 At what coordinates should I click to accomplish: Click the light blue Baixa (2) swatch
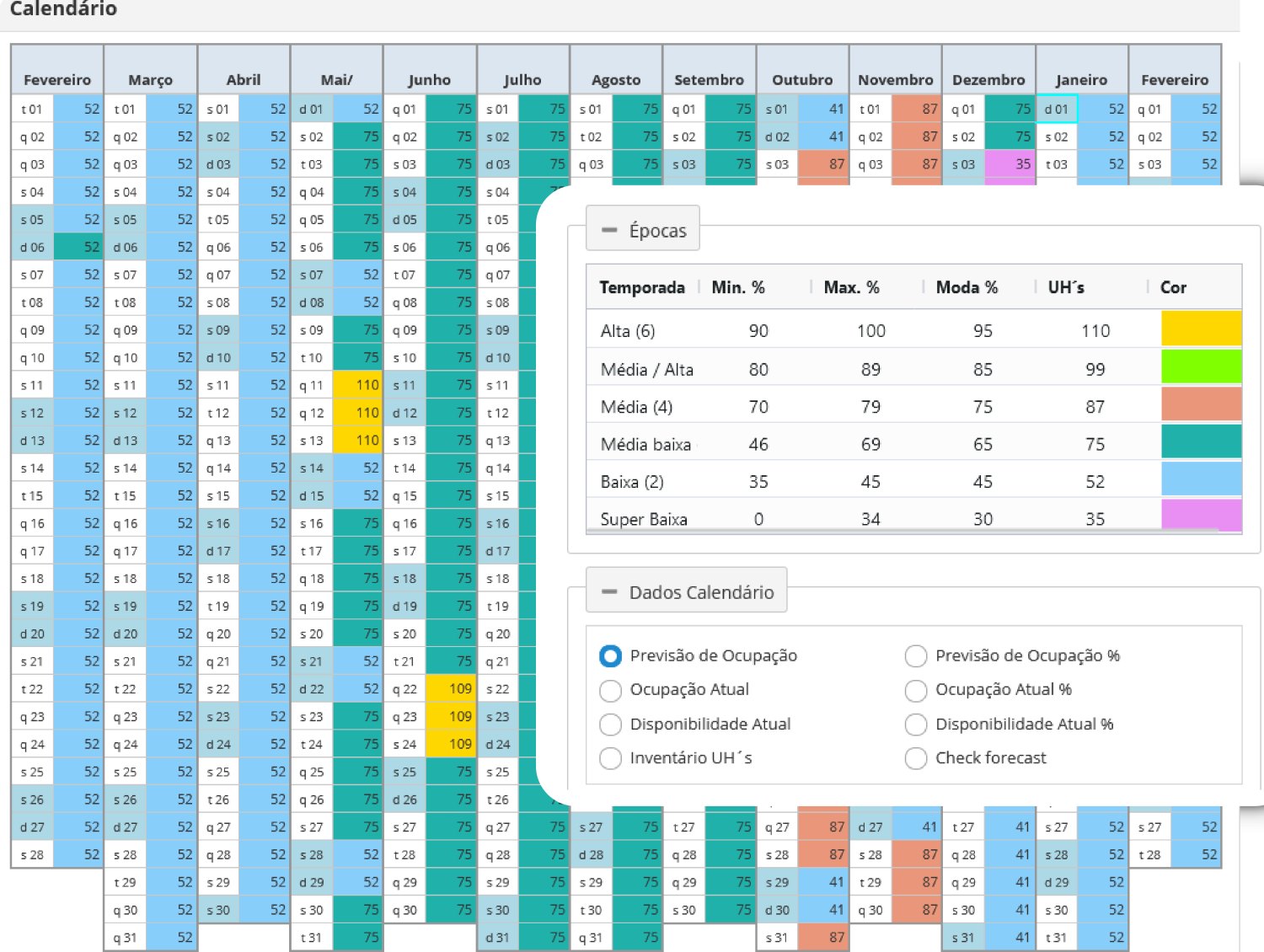click(x=1201, y=479)
